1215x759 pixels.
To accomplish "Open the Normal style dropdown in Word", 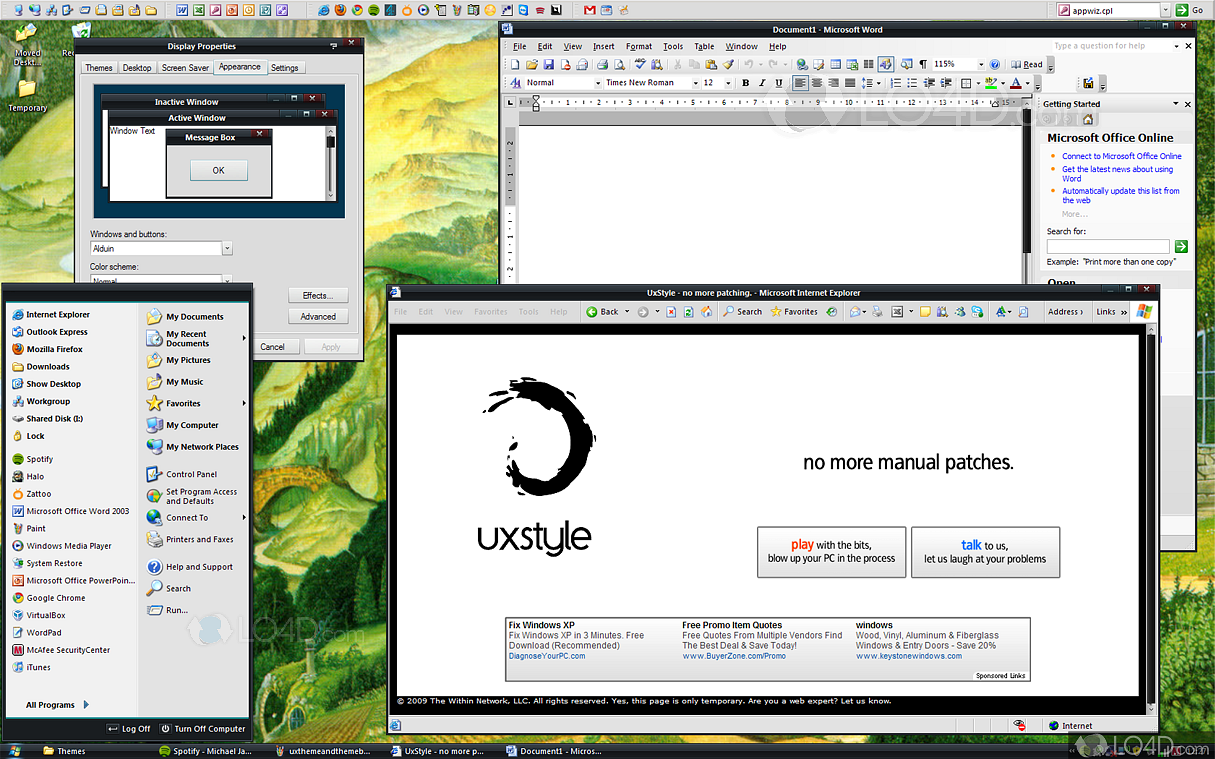I will point(598,83).
